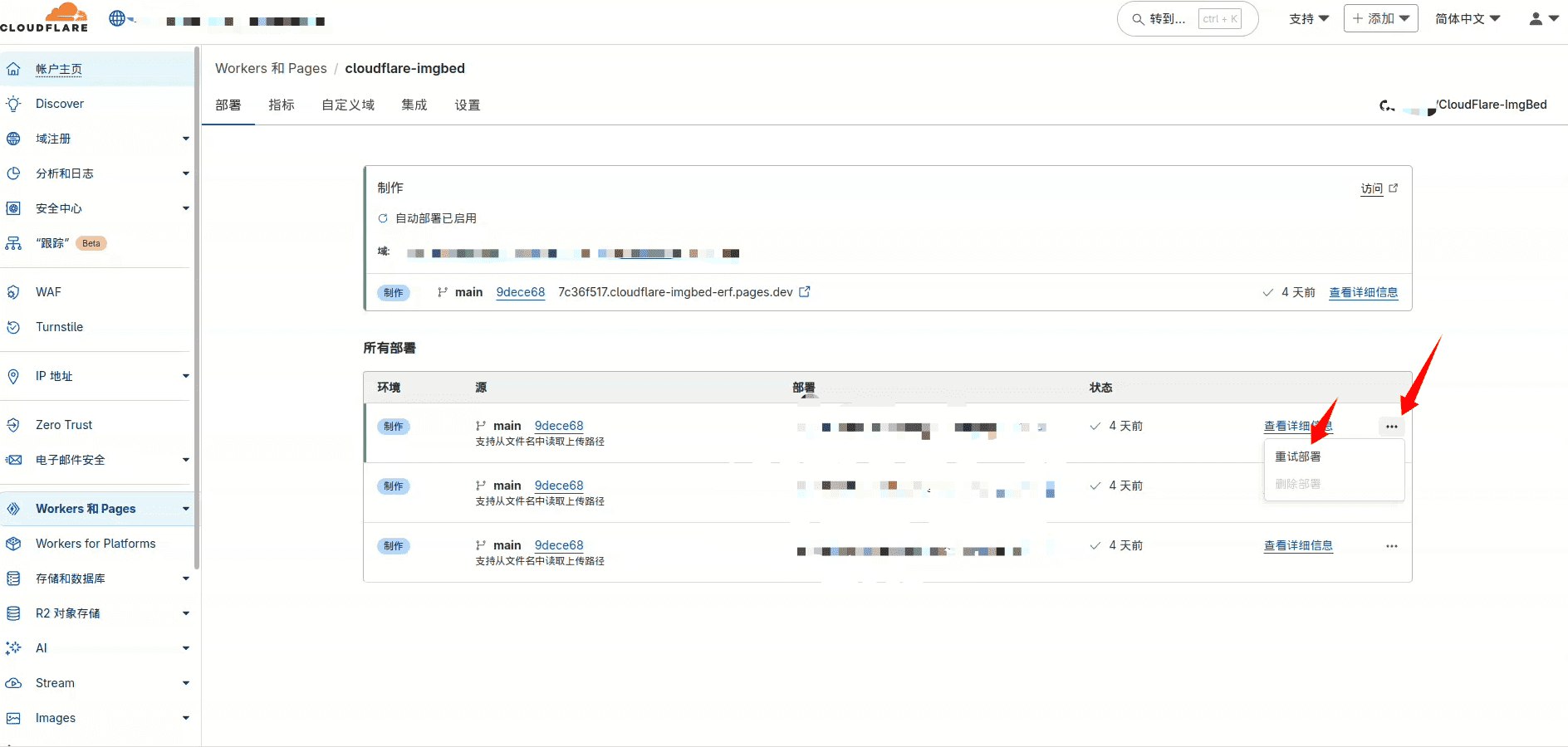Click the R2 对象存储 database icon

13,613
